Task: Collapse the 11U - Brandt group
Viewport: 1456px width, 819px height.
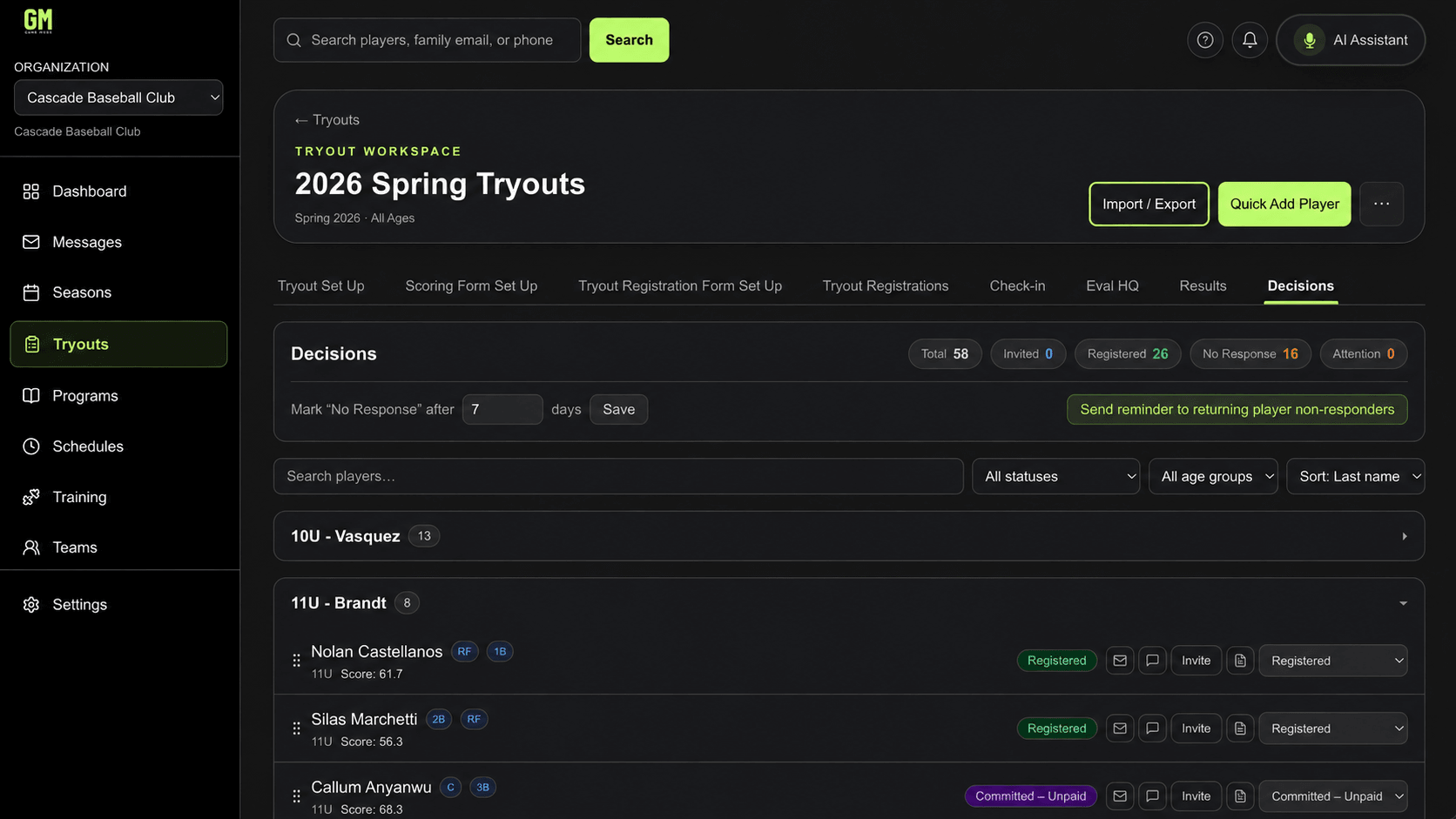Action: 849,603
